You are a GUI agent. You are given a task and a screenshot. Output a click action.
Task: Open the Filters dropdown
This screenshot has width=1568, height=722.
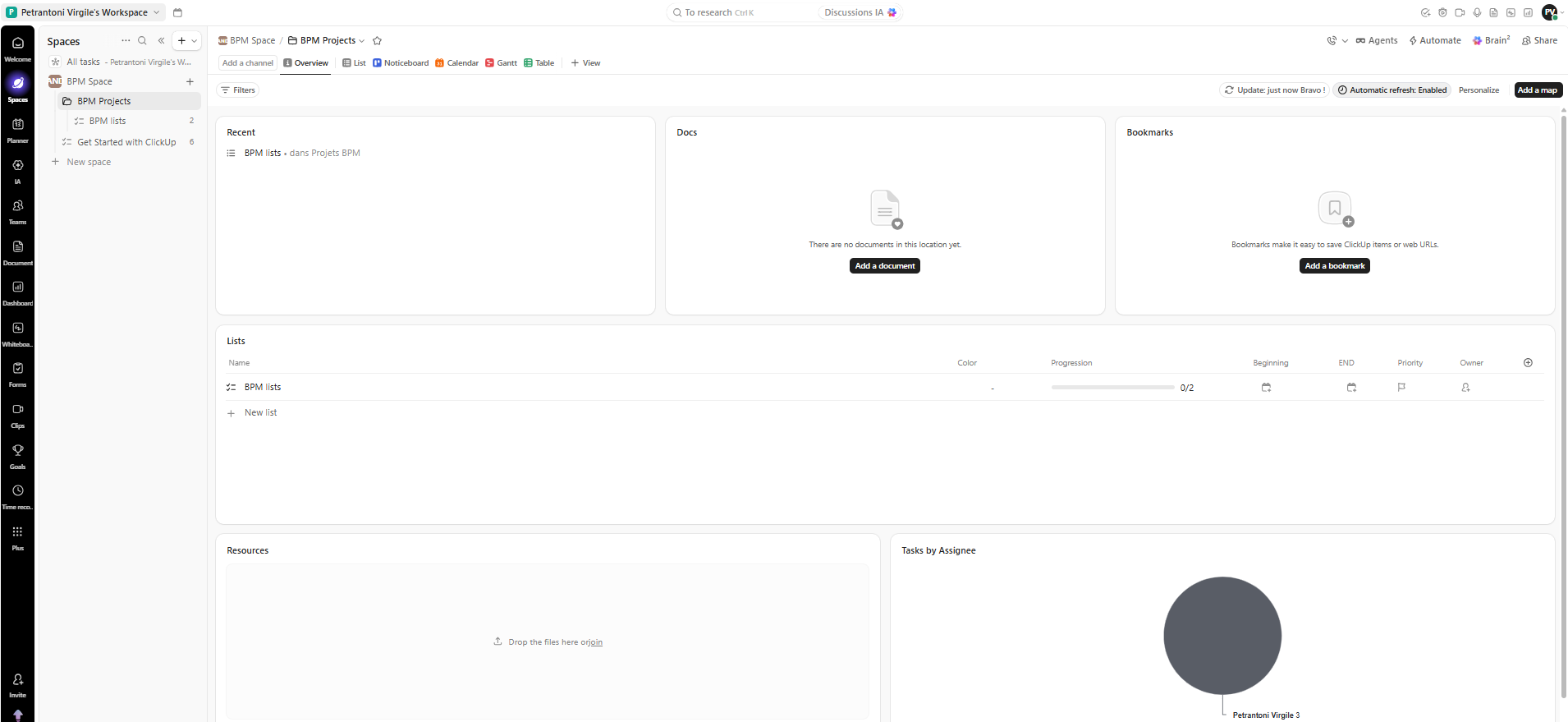point(238,90)
